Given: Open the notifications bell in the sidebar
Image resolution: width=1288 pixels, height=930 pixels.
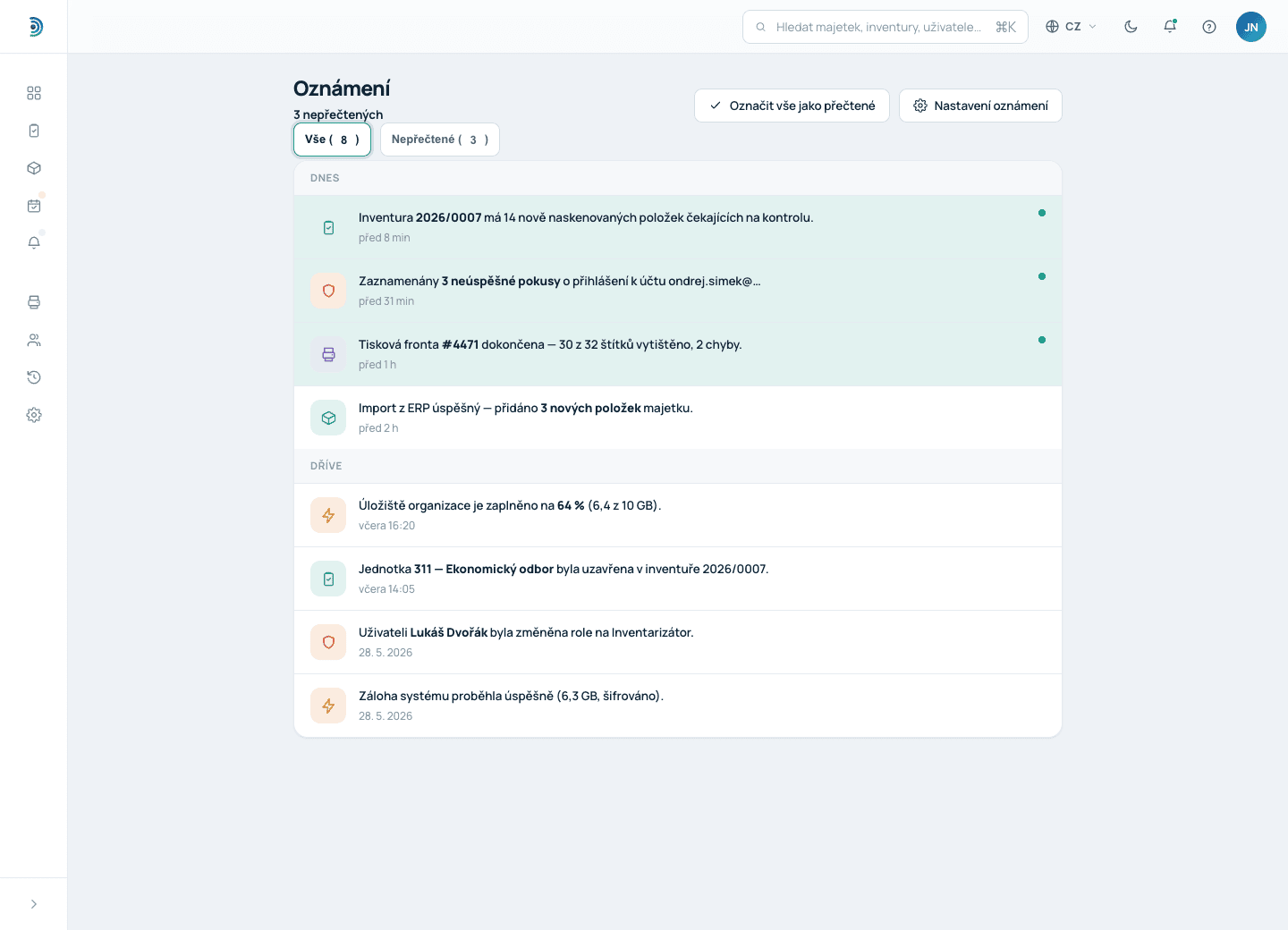Looking at the screenshot, I should pyautogui.click(x=34, y=243).
